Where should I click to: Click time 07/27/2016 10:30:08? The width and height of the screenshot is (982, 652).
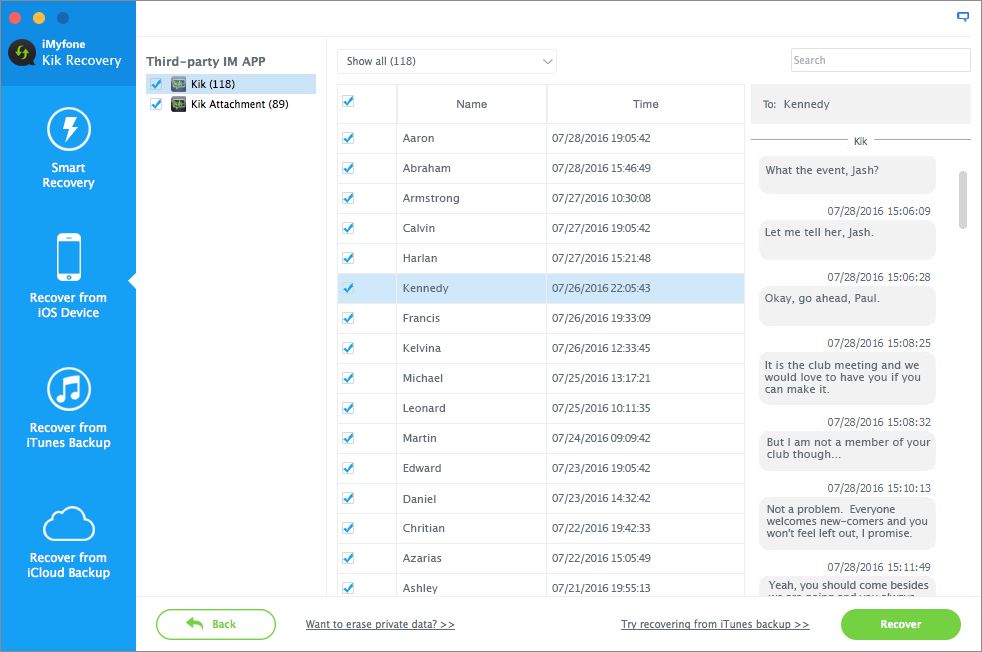click(601, 198)
